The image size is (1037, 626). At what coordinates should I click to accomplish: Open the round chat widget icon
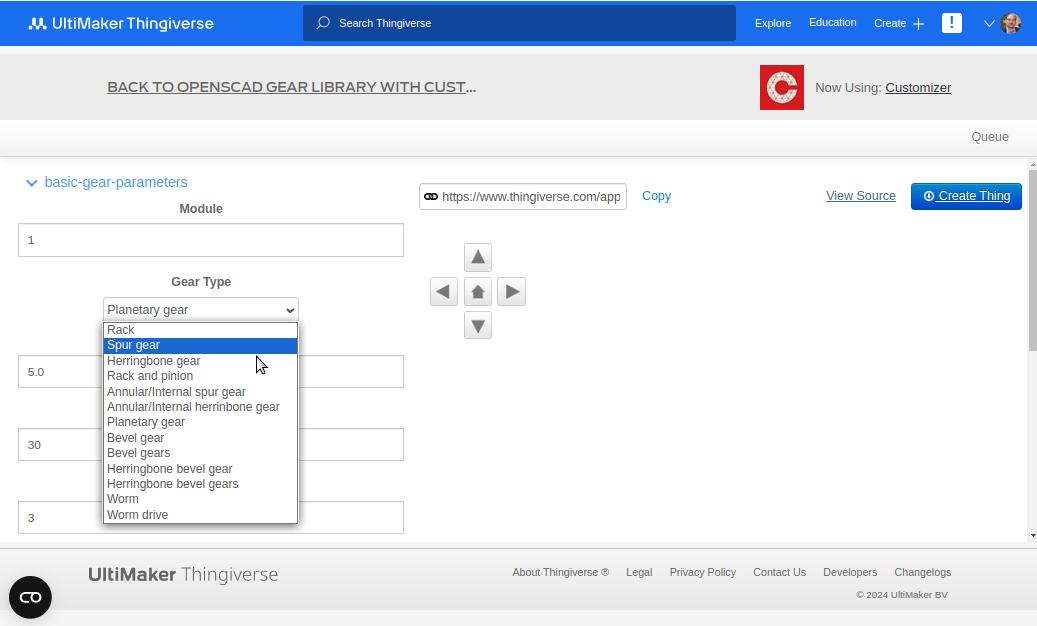click(30, 598)
